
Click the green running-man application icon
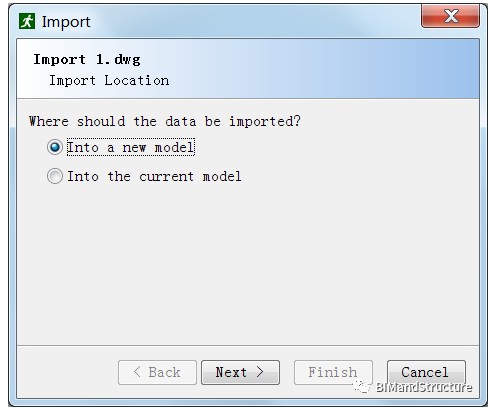pos(27,21)
